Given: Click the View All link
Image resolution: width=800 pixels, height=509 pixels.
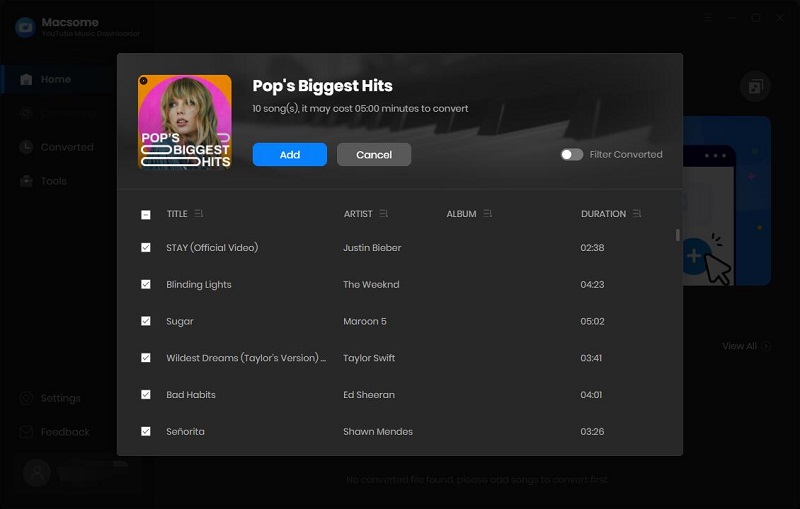Looking at the screenshot, I should (x=745, y=346).
